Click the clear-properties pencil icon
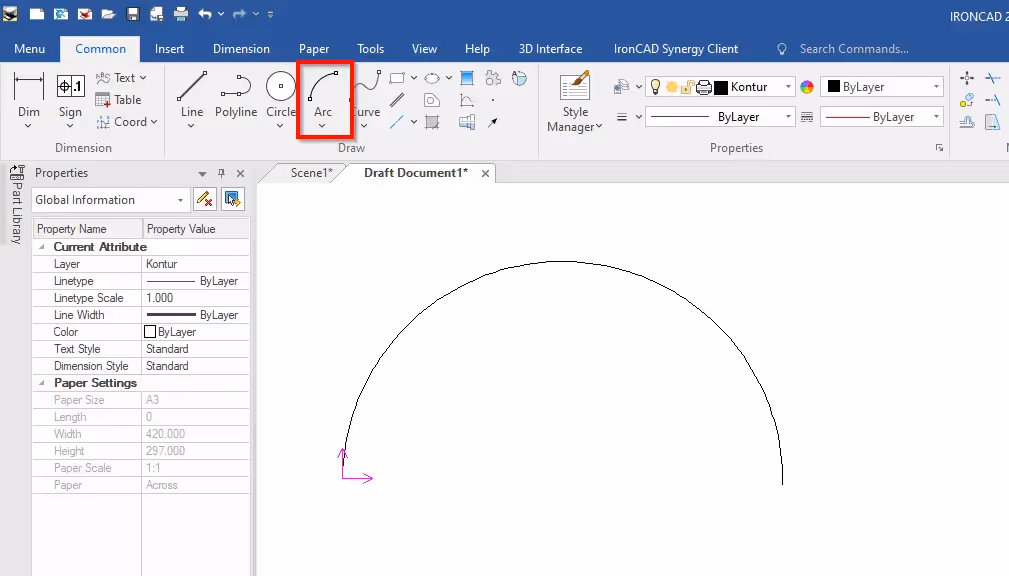The height and width of the screenshot is (576, 1009). [x=205, y=200]
